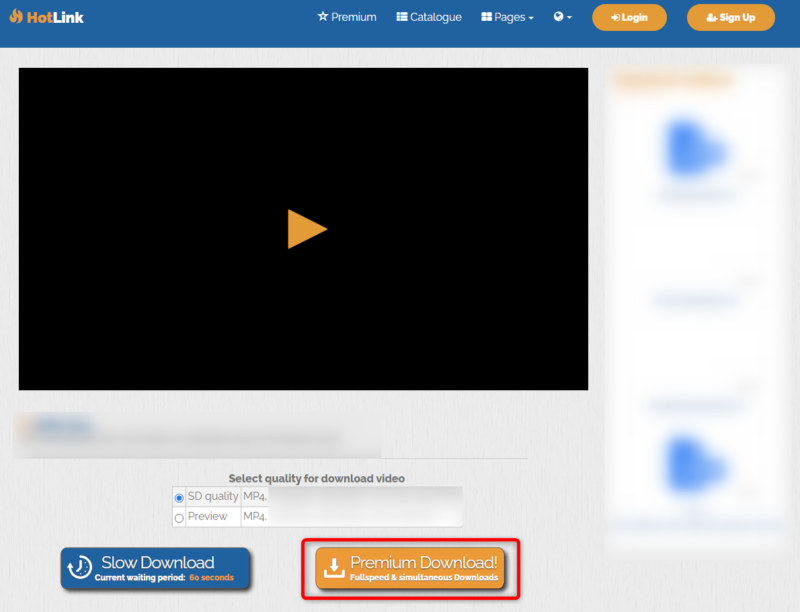Open the globe language icon
Screen dimensions: 800x612
click(x=557, y=16)
